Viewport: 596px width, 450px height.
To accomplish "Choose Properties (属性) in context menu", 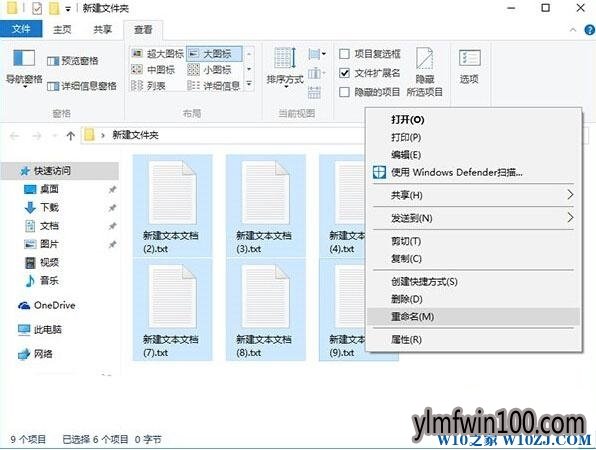I will [473, 339].
